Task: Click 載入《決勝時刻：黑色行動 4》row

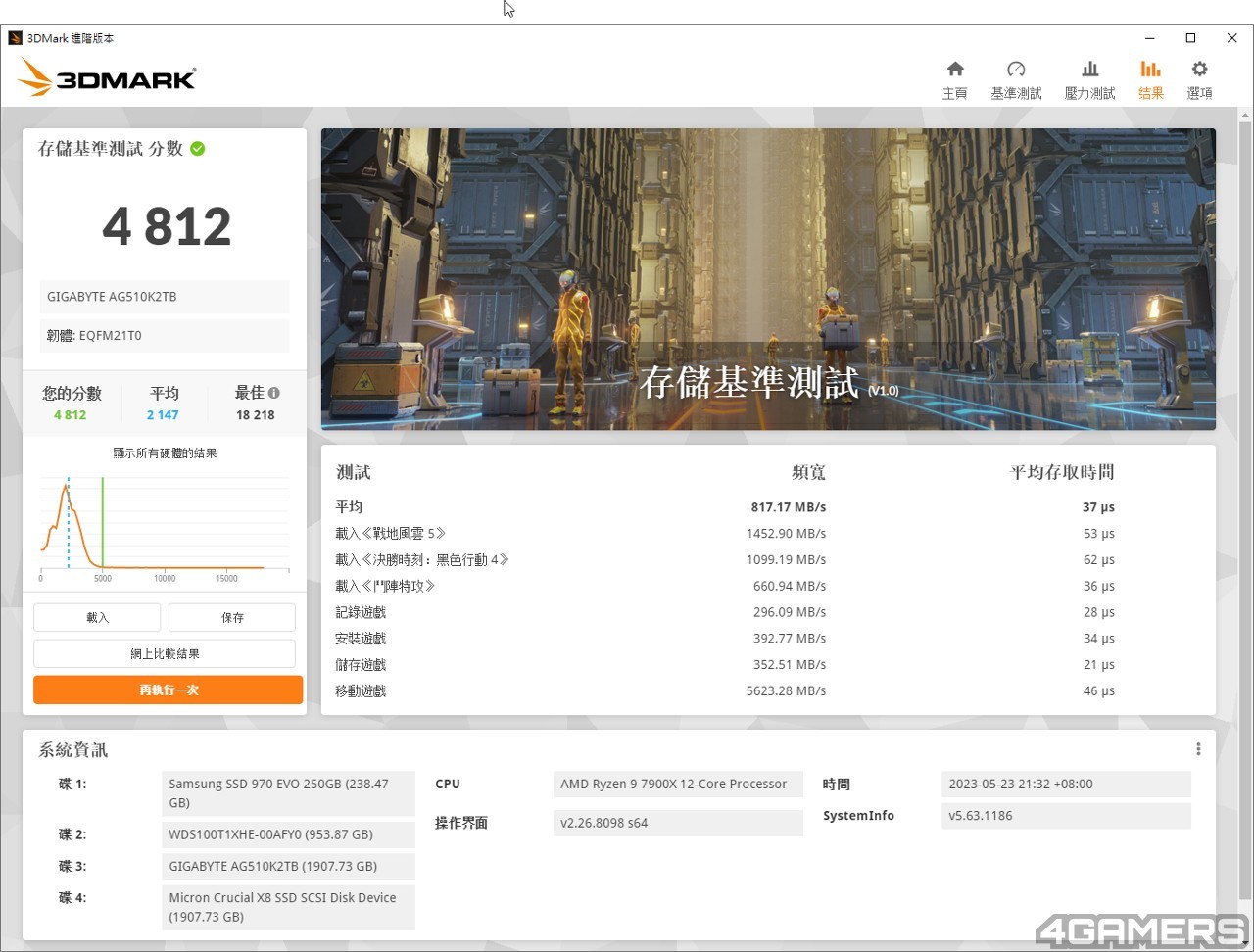Action: [x=725, y=560]
